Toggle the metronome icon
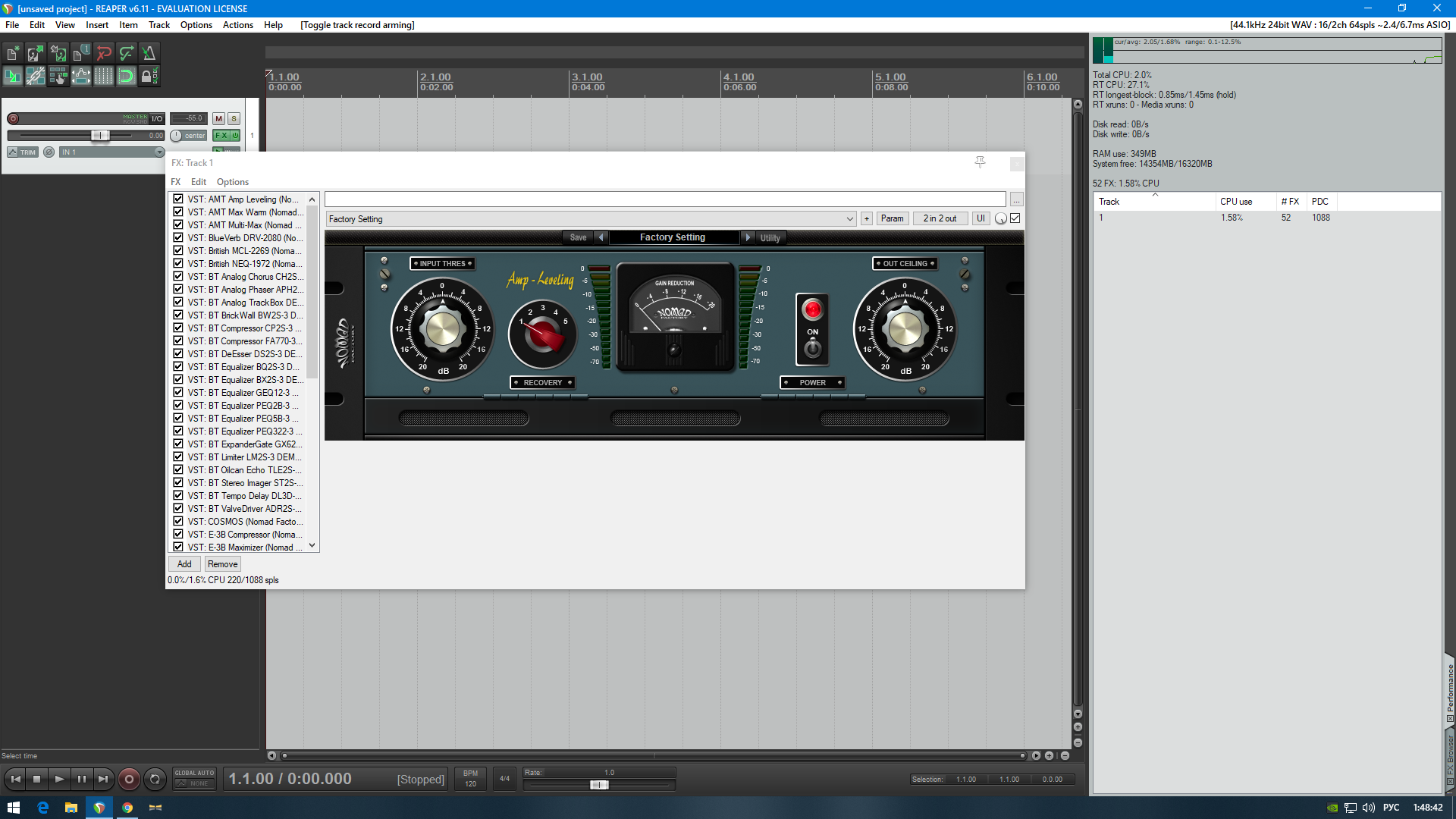1456x819 pixels. [x=149, y=53]
